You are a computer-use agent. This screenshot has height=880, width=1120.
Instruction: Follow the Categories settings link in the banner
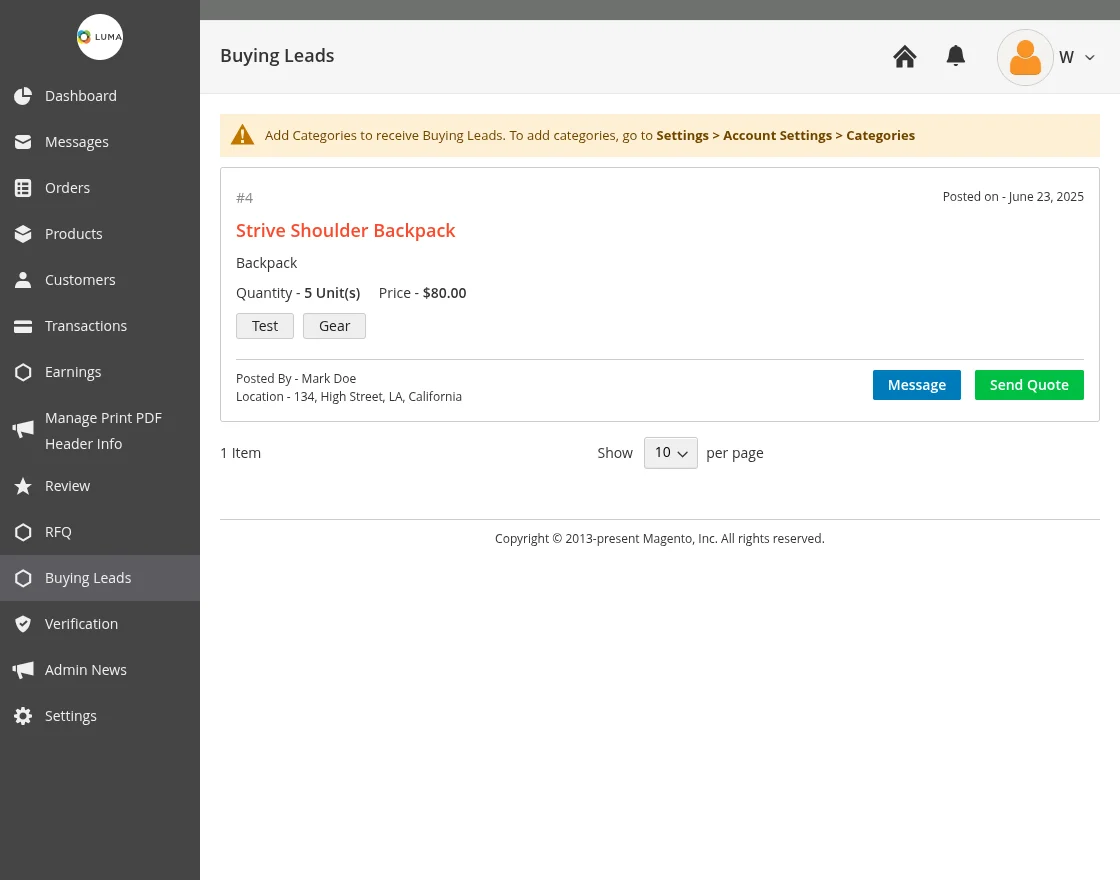point(880,135)
